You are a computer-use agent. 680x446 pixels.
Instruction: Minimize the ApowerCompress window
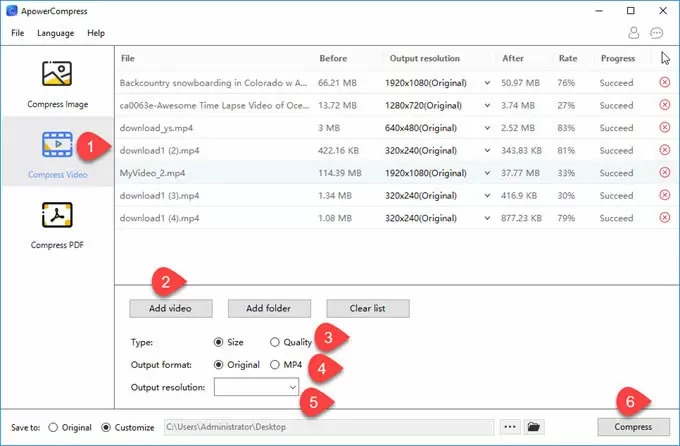point(599,11)
